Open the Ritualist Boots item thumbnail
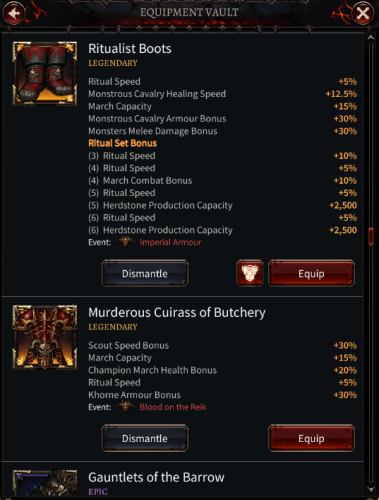 pyautogui.click(x=45, y=73)
